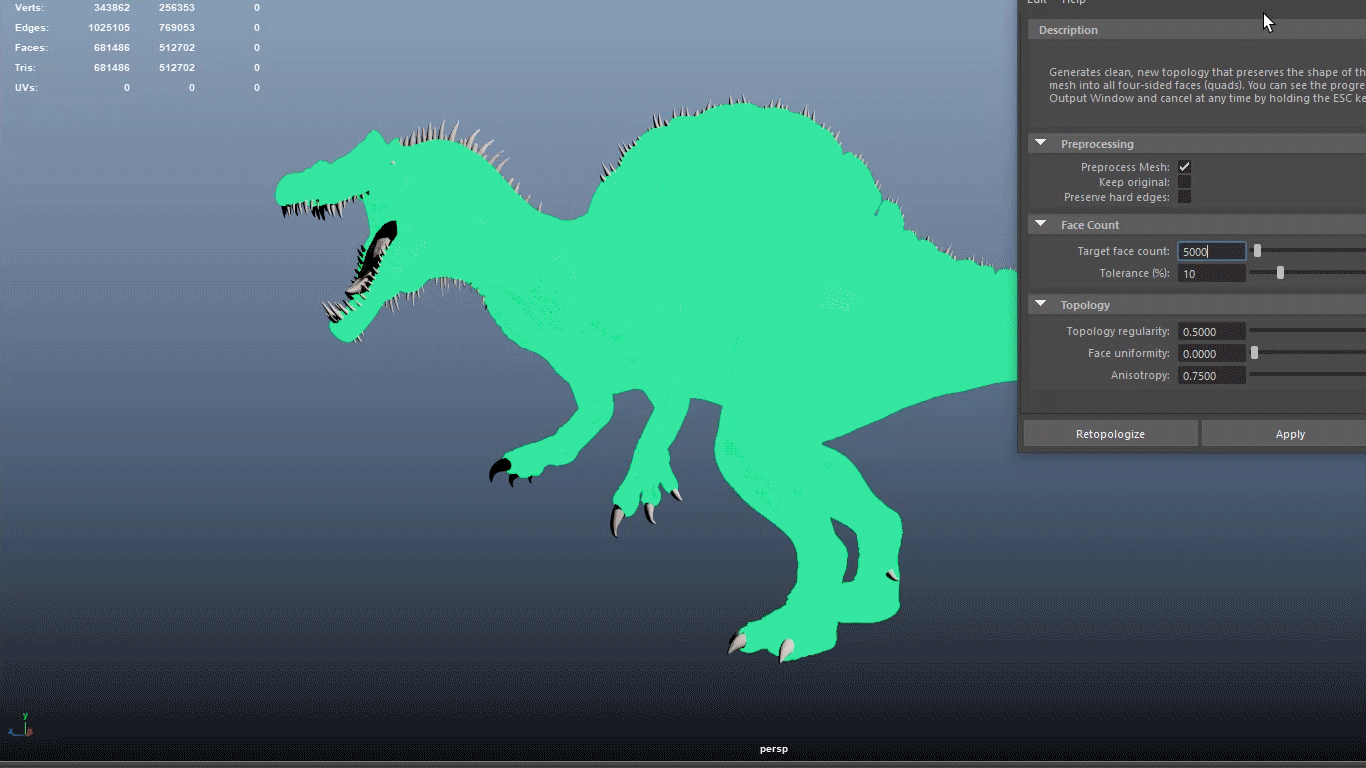Enable the Preserve hard edges checkbox
Viewport: 1366px width, 768px height.
[x=1184, y=197]
